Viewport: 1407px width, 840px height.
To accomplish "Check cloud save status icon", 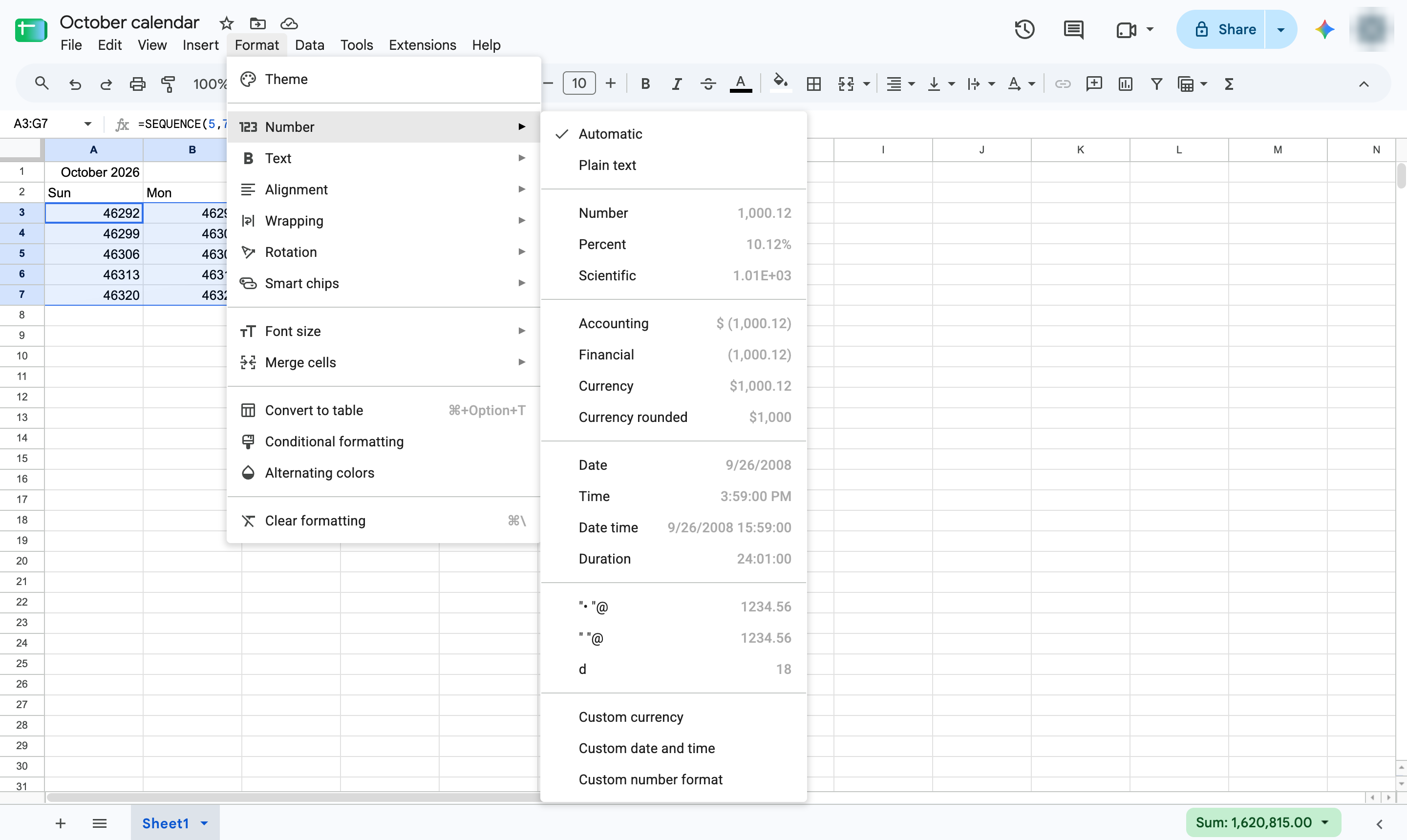I will (289, 23).
